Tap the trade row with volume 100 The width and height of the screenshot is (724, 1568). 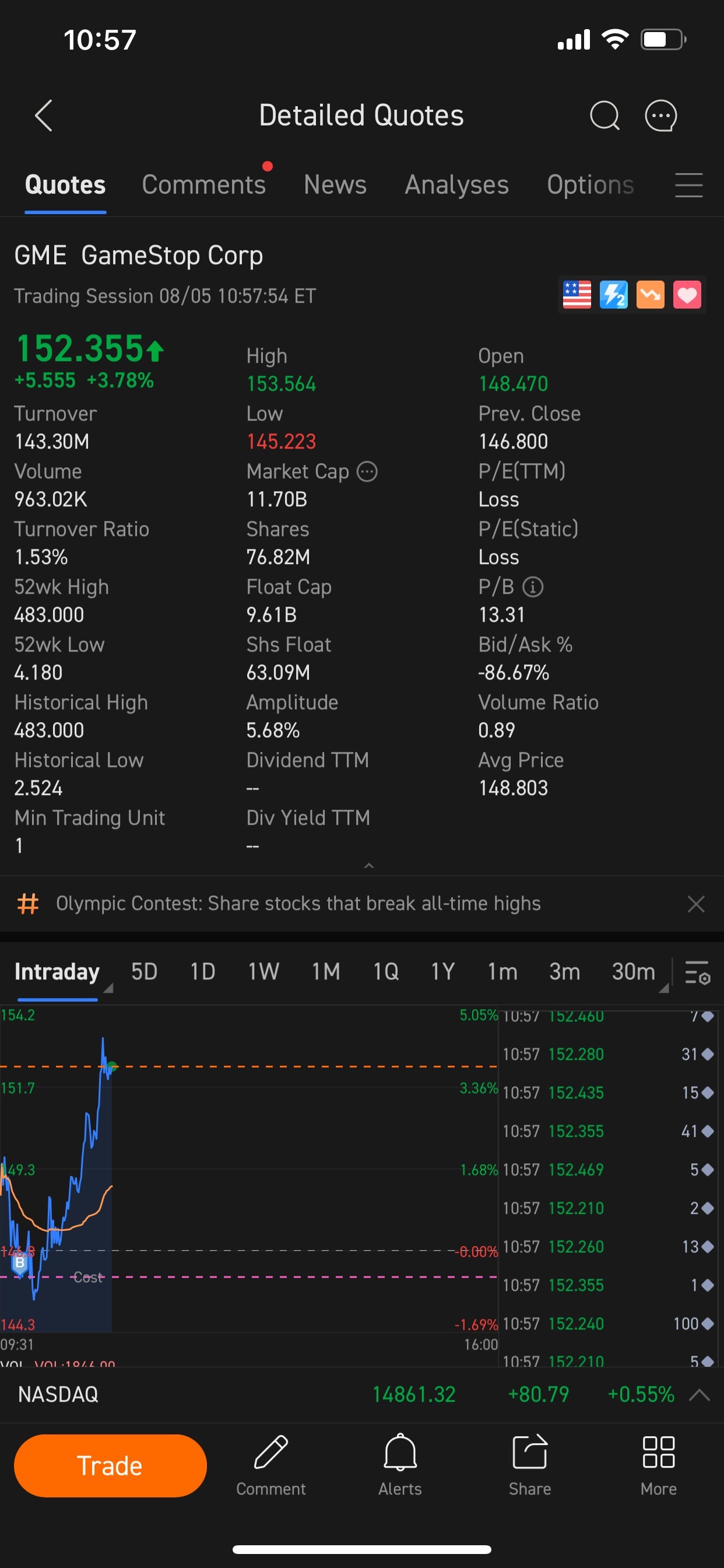click(609, 1324)
